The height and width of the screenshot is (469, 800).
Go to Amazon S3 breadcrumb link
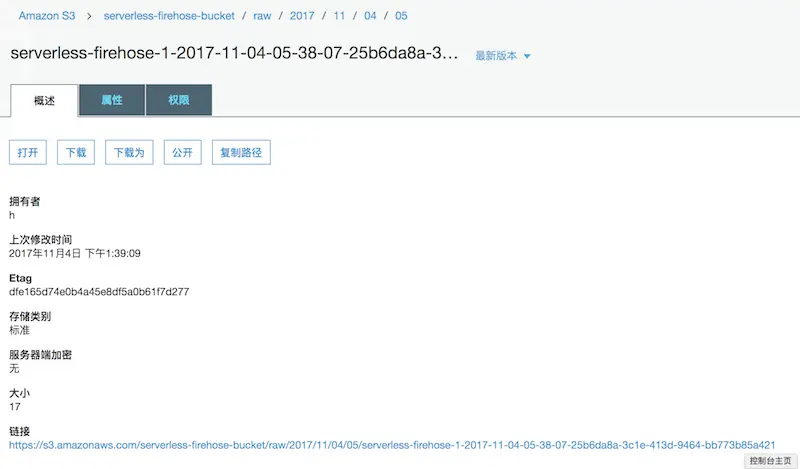(x=47, y=16)
